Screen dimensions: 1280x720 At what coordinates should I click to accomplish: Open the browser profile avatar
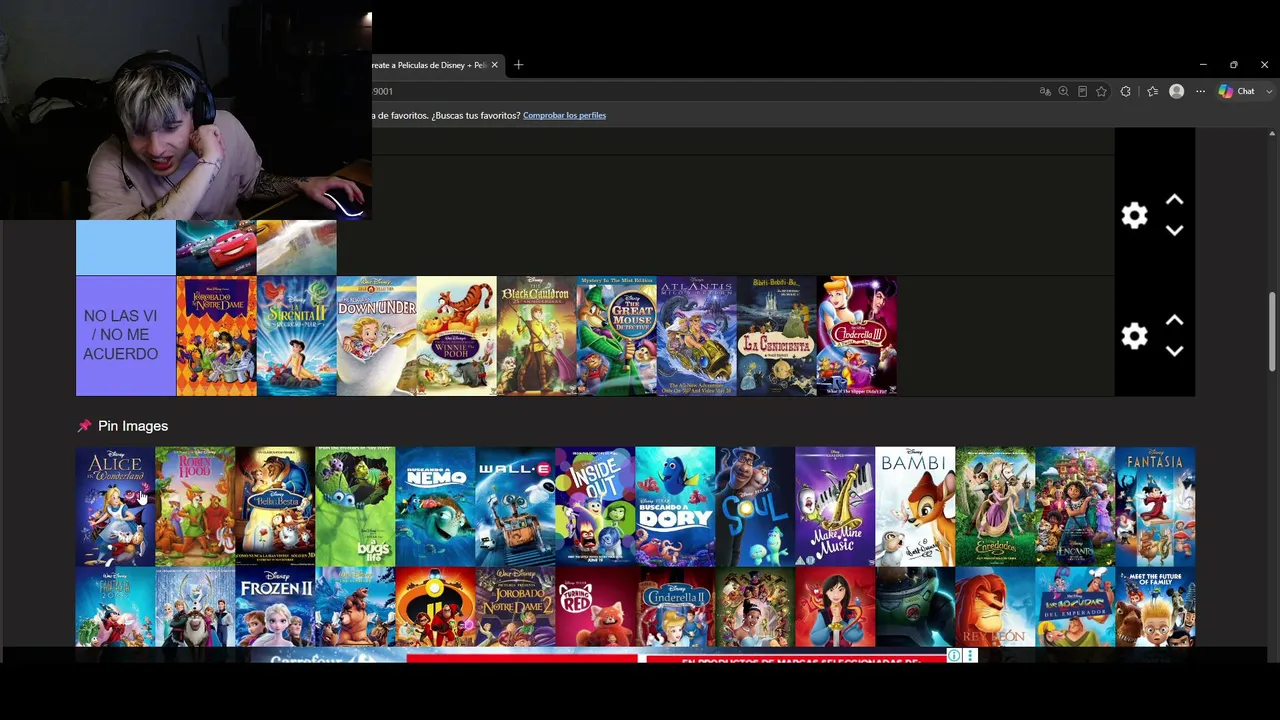pos(1177,91)
